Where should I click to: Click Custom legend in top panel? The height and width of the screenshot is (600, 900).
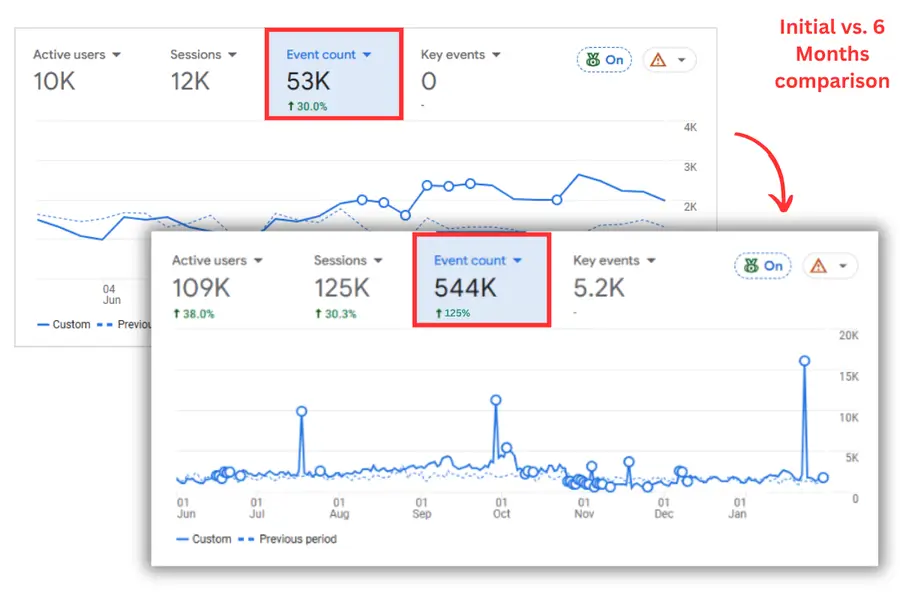tap(64, 324)
